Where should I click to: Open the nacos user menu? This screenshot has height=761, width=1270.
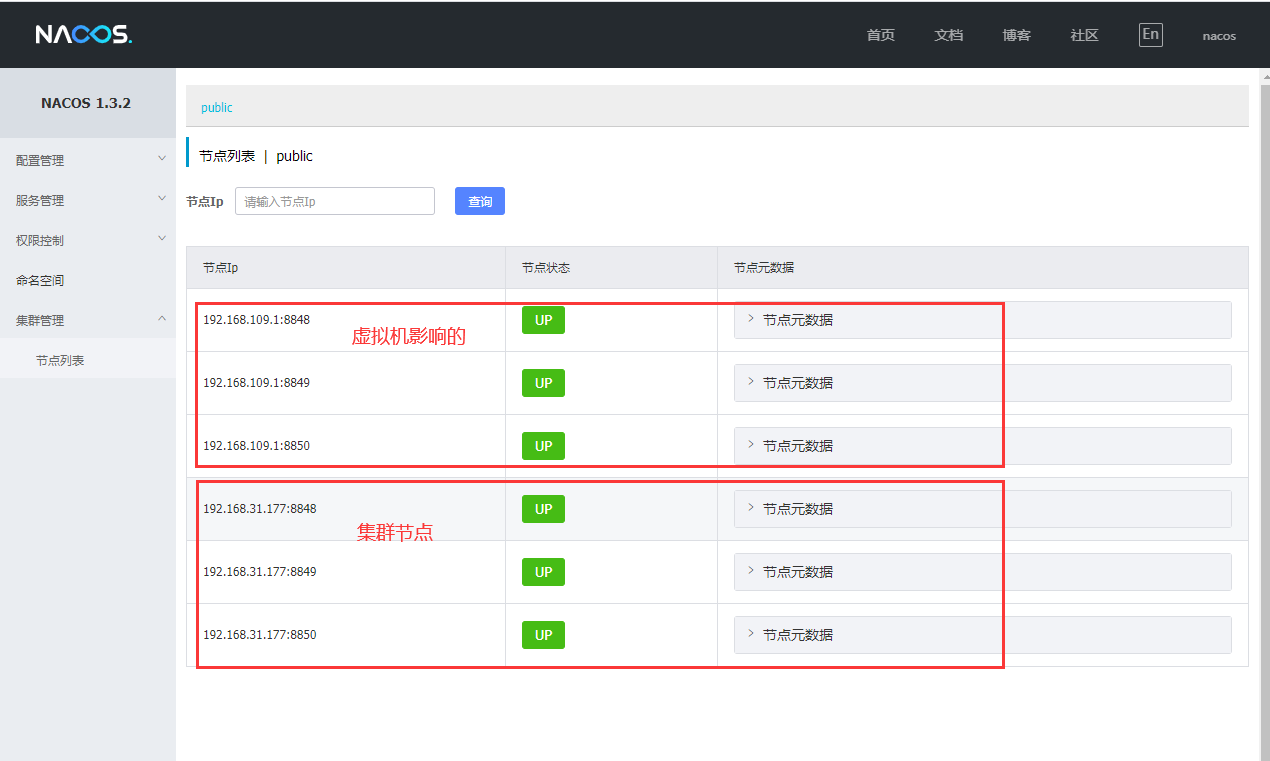pyautogui.click(x=1218, y=36)
